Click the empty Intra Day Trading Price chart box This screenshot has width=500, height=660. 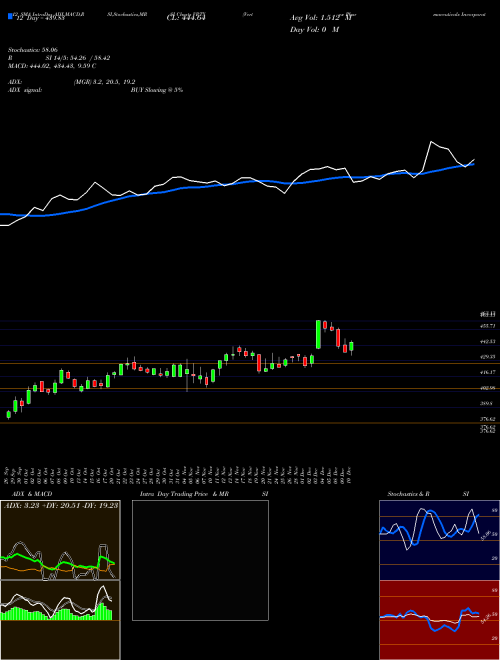[x=200, y=560]
